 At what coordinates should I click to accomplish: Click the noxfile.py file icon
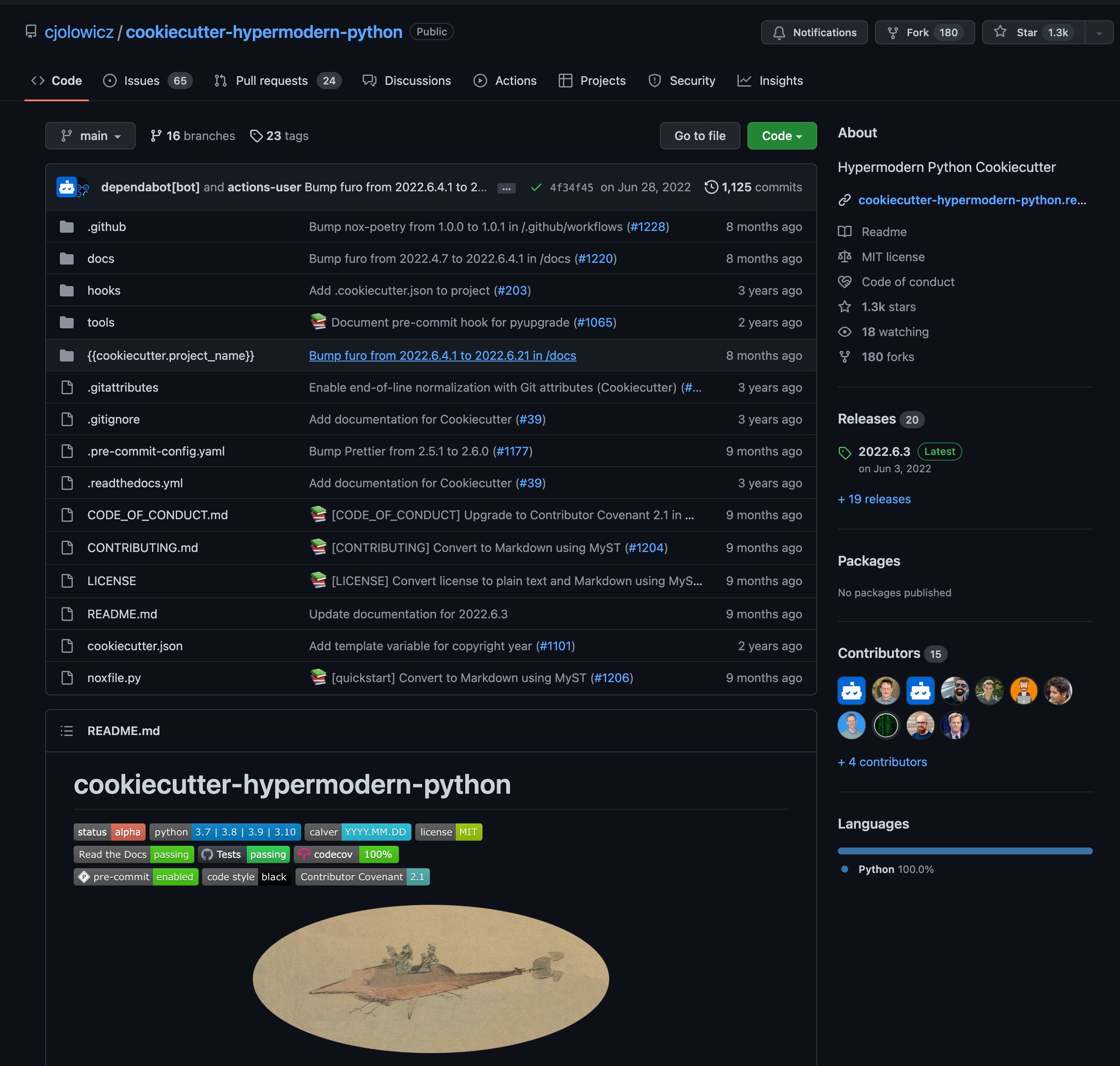tap(67, 678)
